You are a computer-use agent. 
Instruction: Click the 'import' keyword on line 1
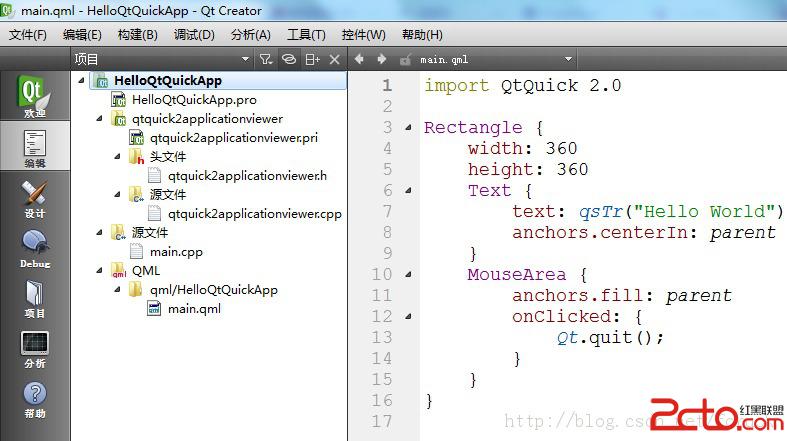[456, 86]
